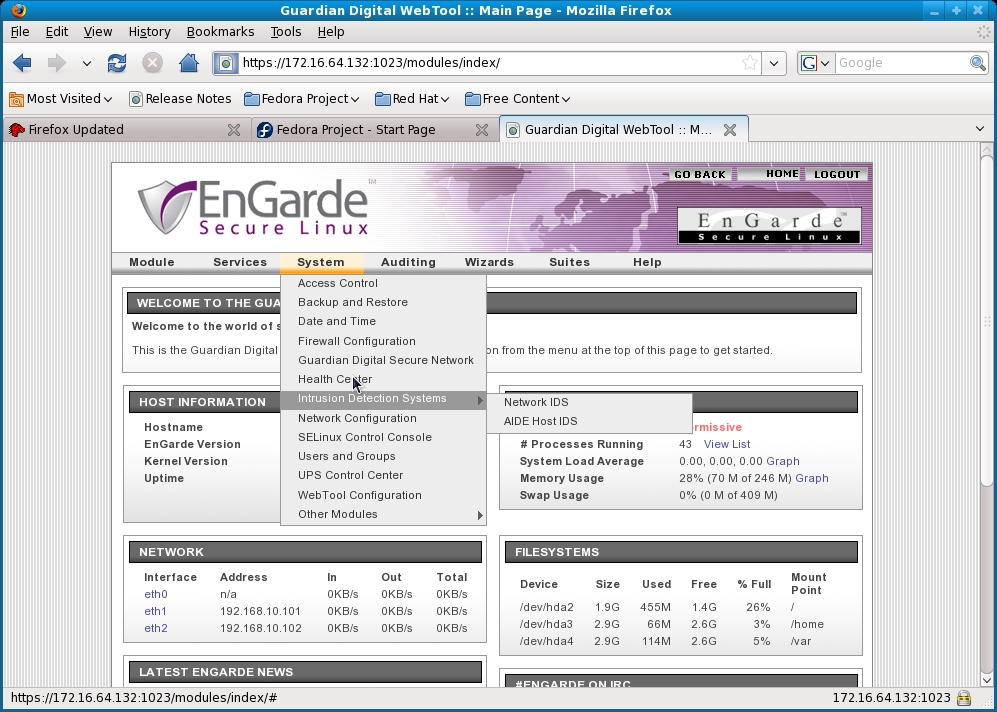Select UPS Control Center menu item

(x=383, y=476)
